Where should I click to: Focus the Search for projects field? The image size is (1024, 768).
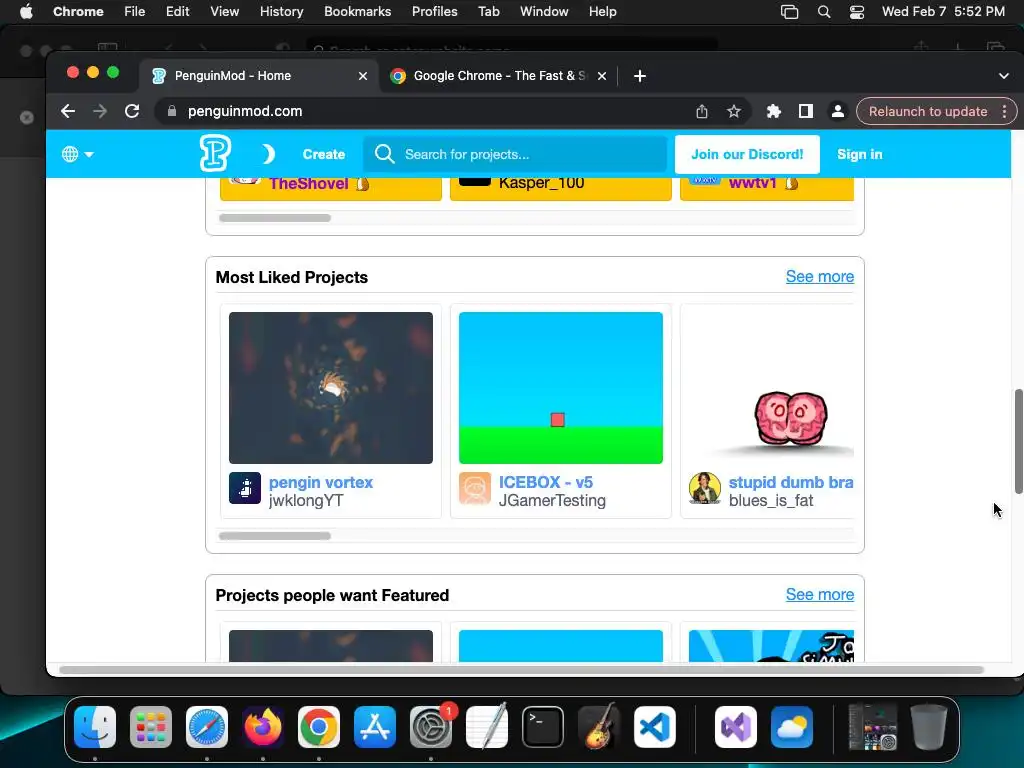coord(515,154)
